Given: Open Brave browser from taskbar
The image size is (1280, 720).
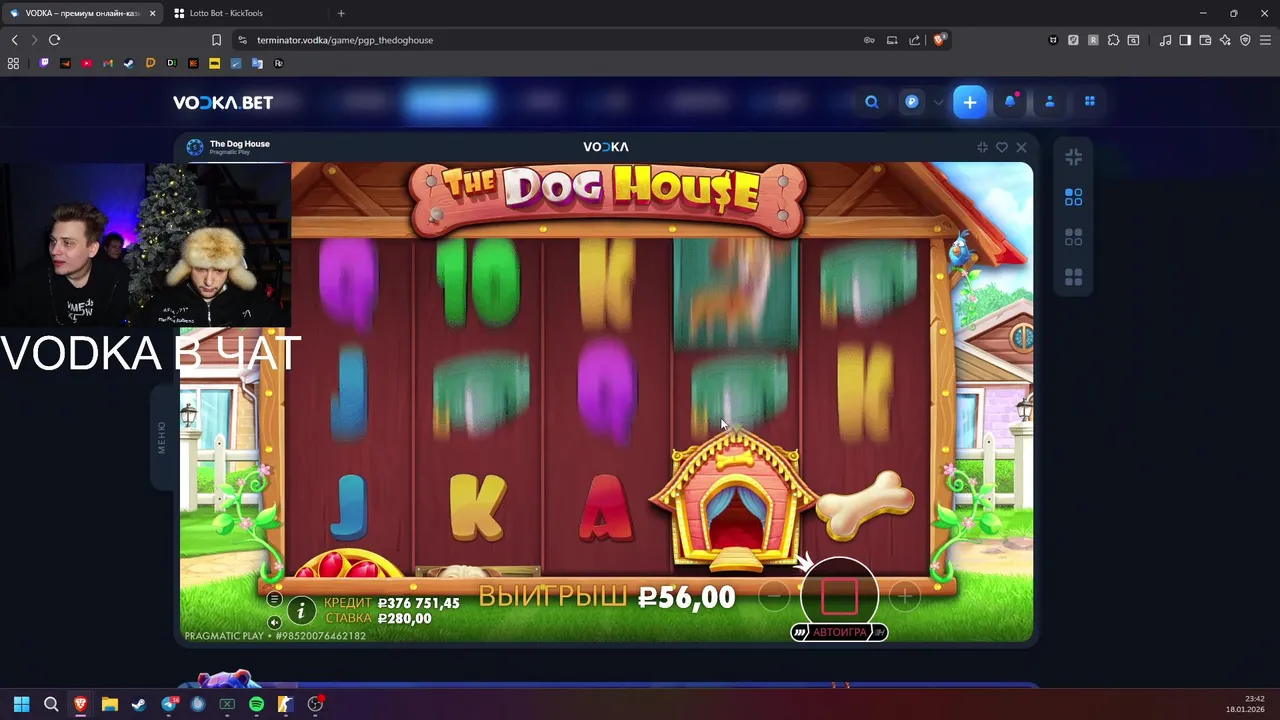Looking at the screenshot, I should (x=80, y=704).
